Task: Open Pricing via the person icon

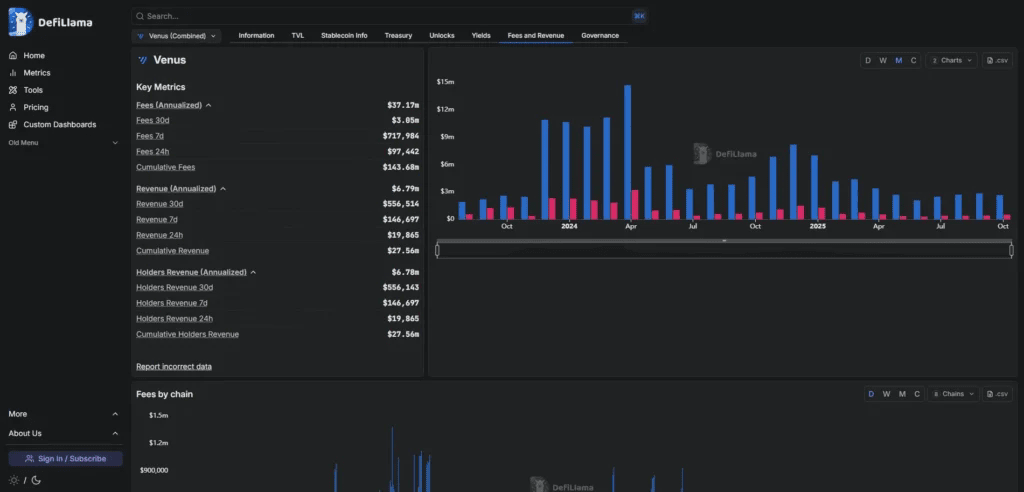Action: (13, 107)
